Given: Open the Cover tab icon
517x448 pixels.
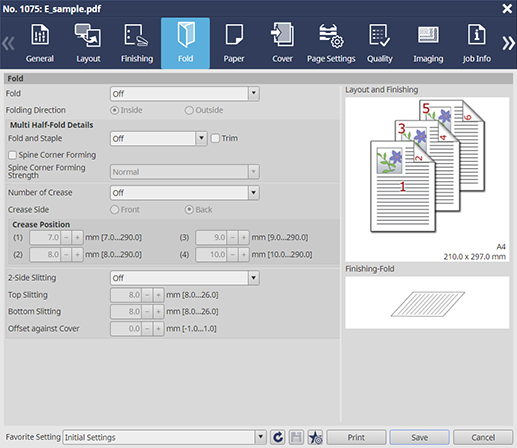Looking at the screenshot, I should tap(282, 34).
